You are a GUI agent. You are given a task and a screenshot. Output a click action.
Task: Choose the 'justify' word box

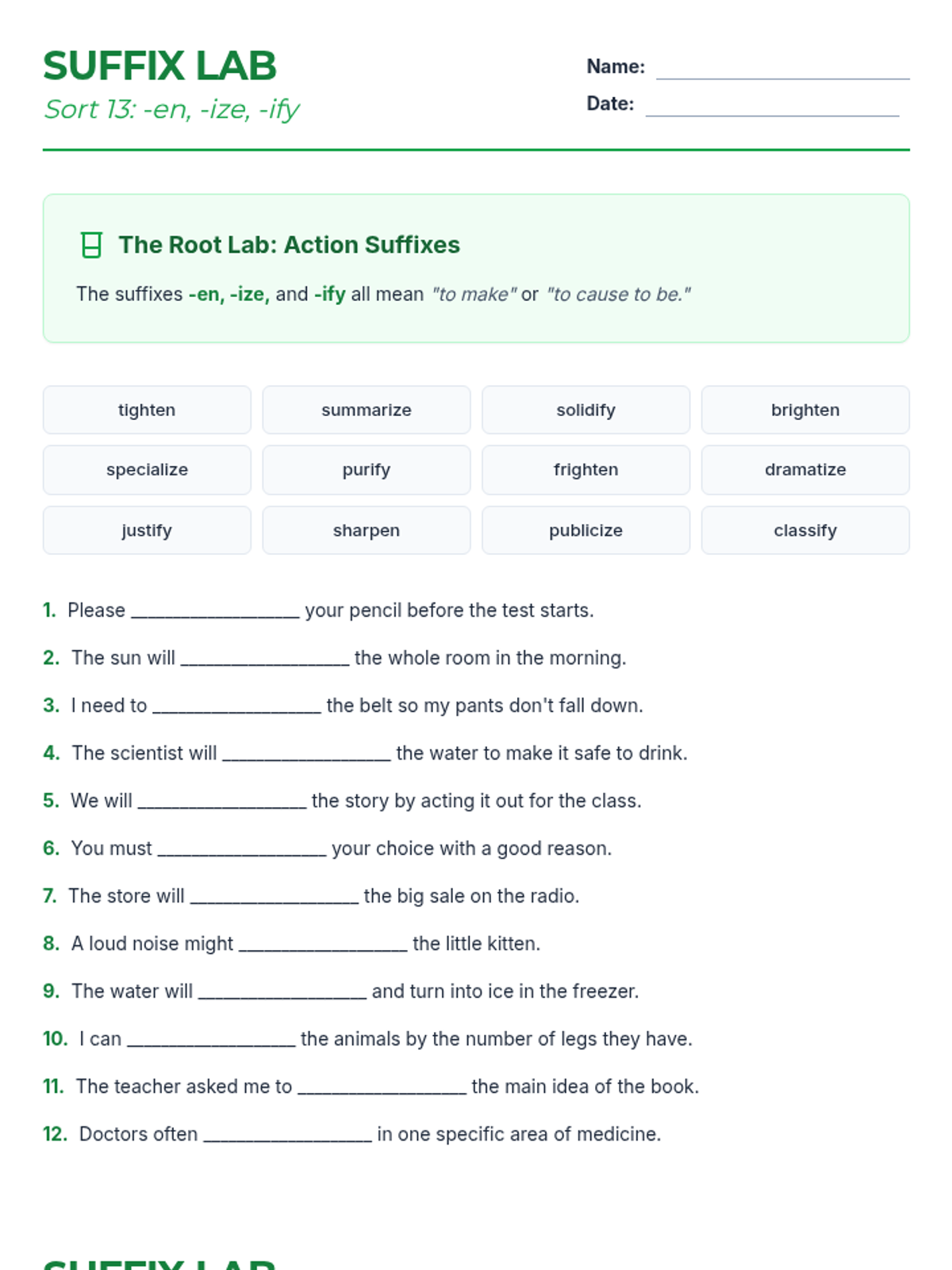point(147,530)
